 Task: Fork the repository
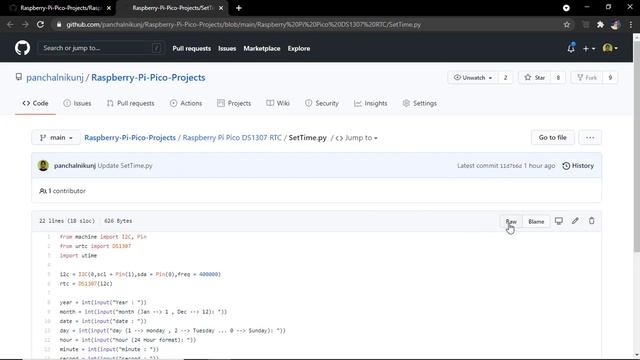pyautogui.click(x=587, y=78)
